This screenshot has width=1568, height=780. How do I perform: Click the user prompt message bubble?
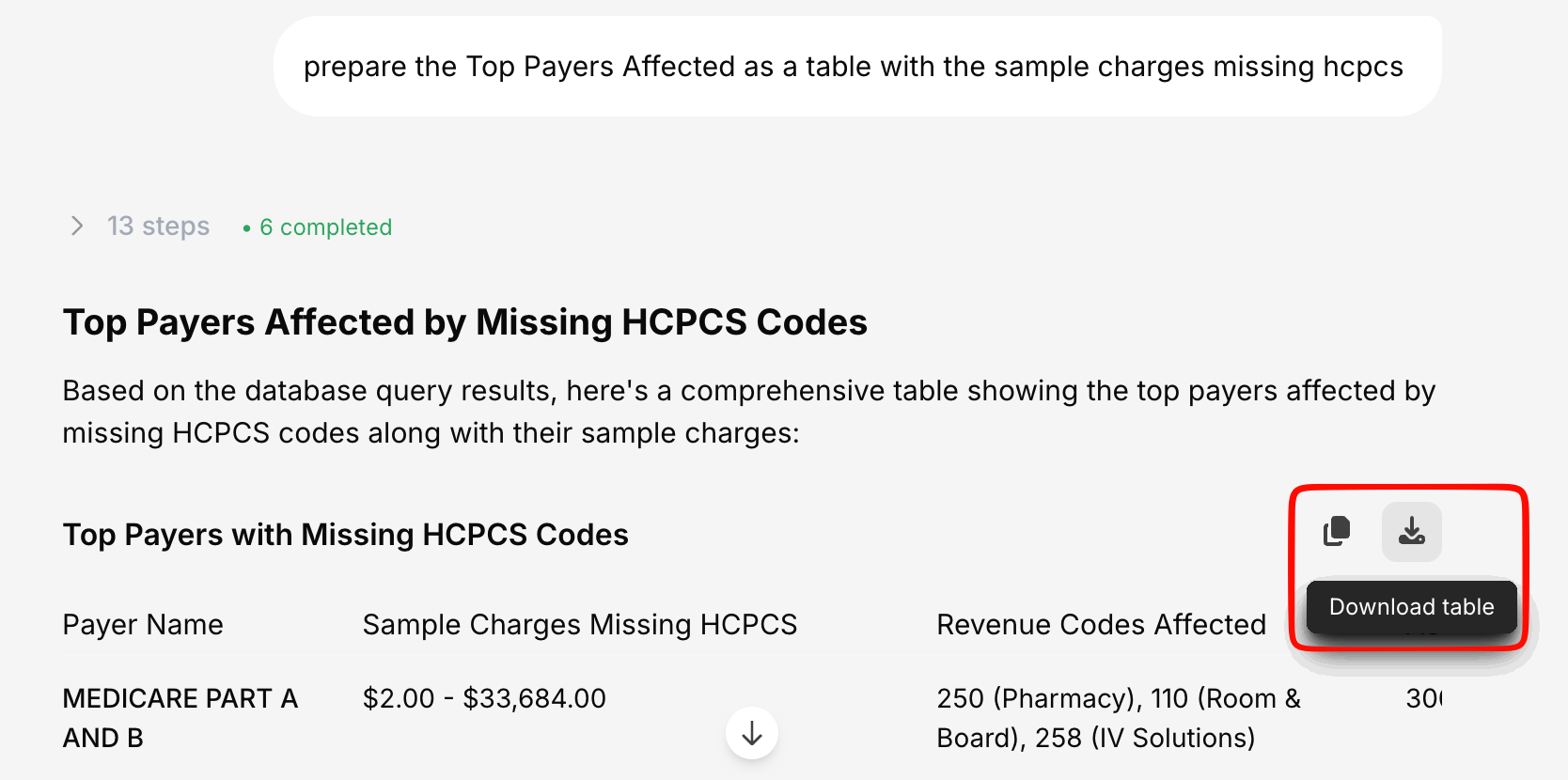coord(856,67)
